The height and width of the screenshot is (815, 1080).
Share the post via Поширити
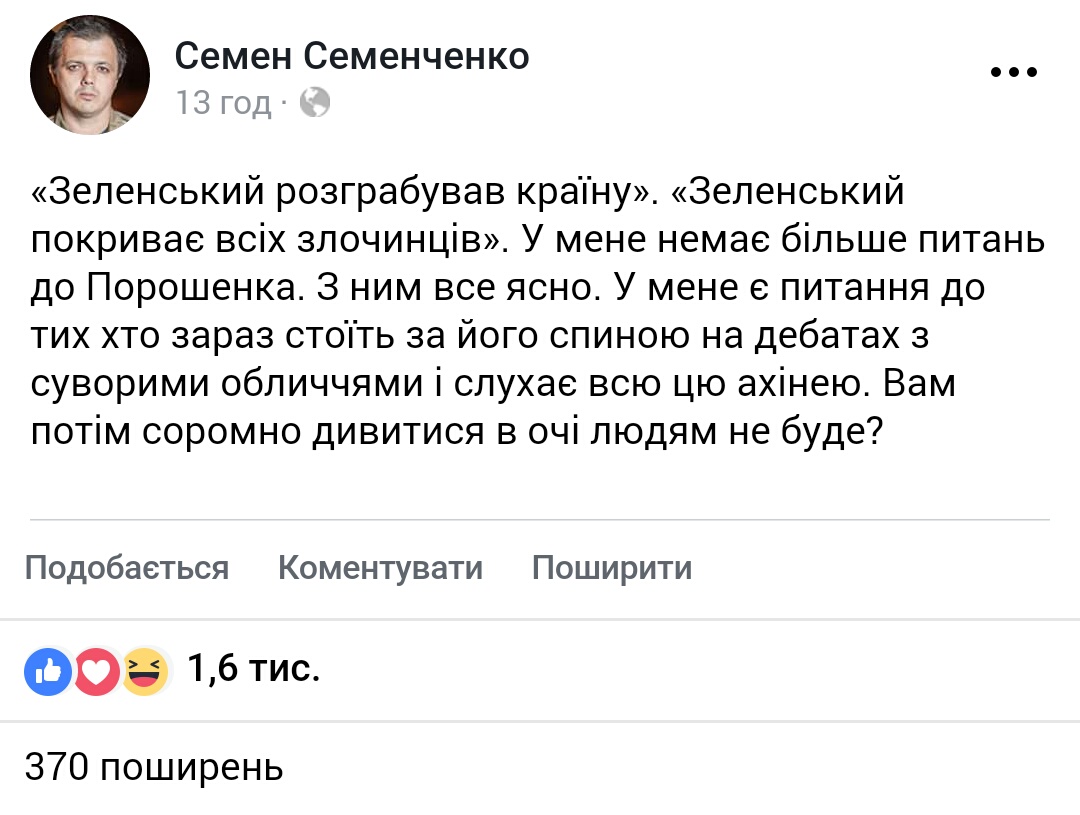click(x=612, y=568)
